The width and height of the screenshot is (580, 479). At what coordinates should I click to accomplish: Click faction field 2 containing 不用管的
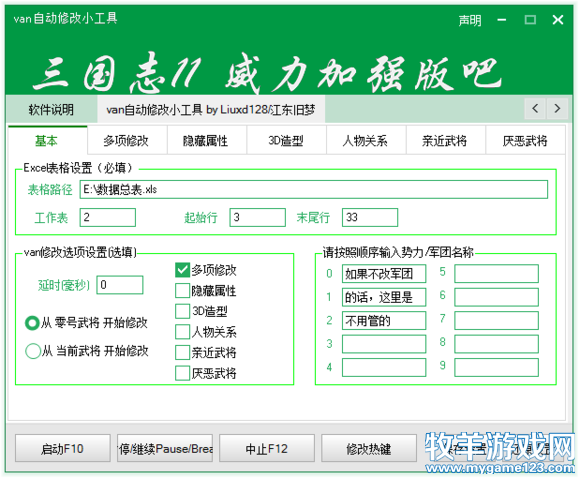tap(384, 320)
